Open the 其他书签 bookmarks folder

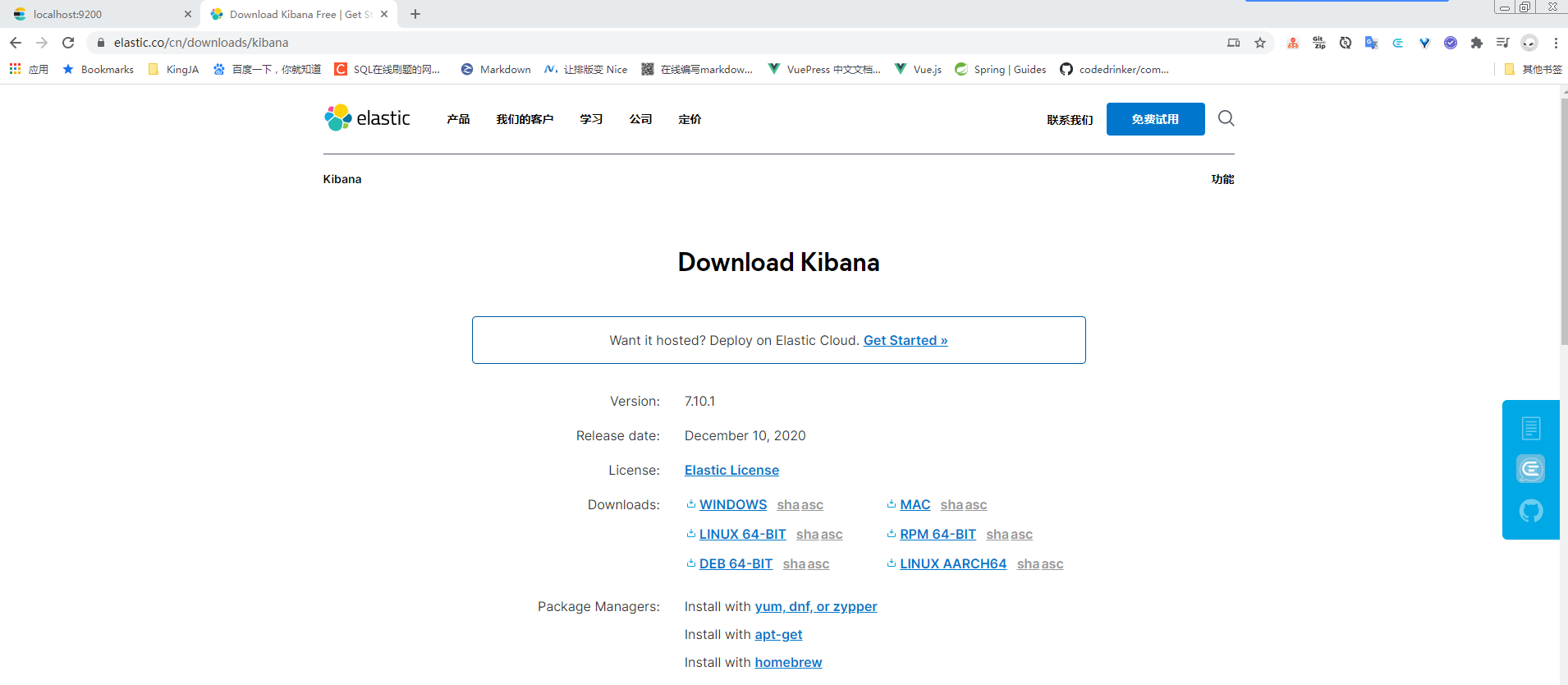[x=1533, y=69]
